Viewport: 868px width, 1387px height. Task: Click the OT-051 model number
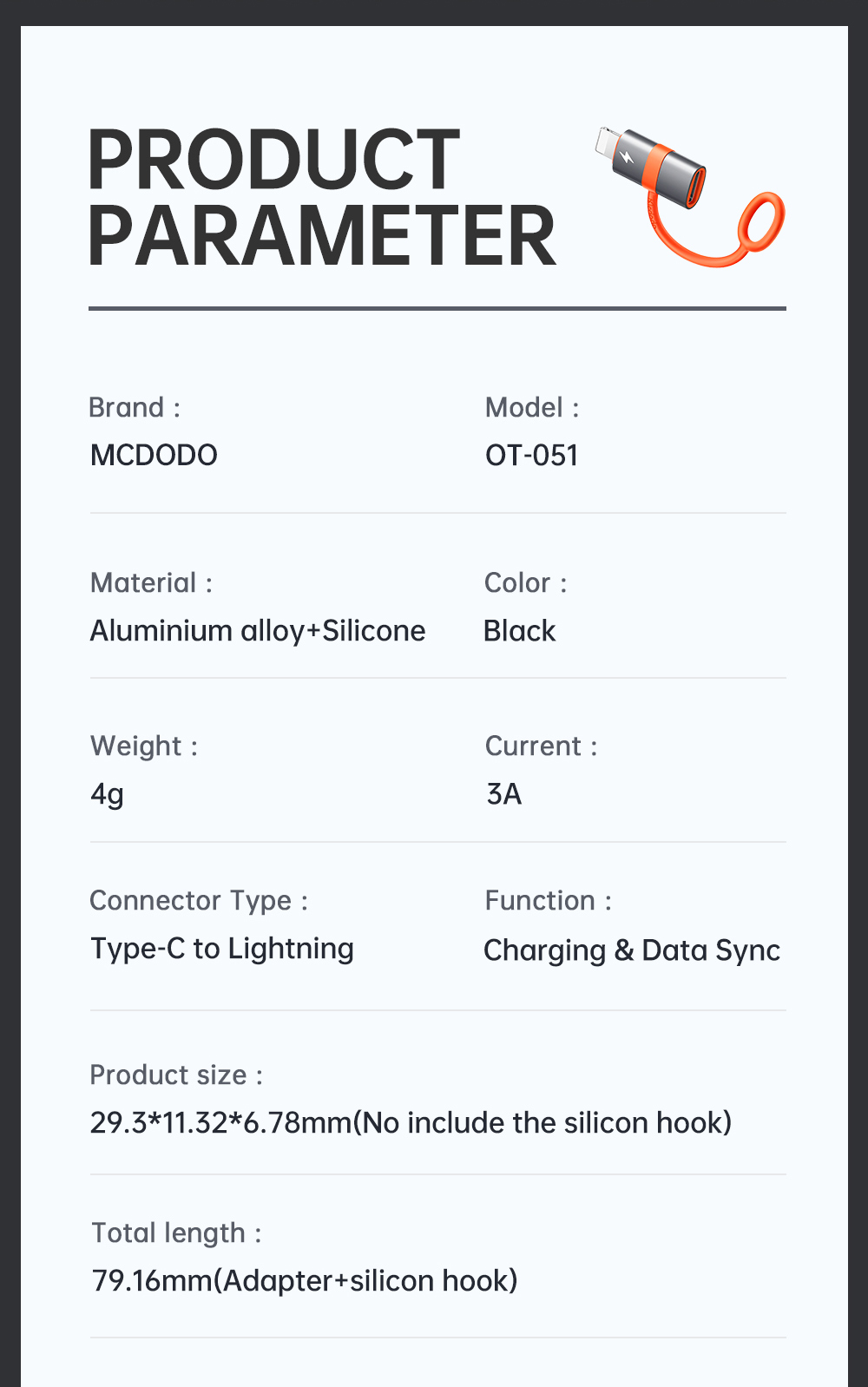[531, 455]
